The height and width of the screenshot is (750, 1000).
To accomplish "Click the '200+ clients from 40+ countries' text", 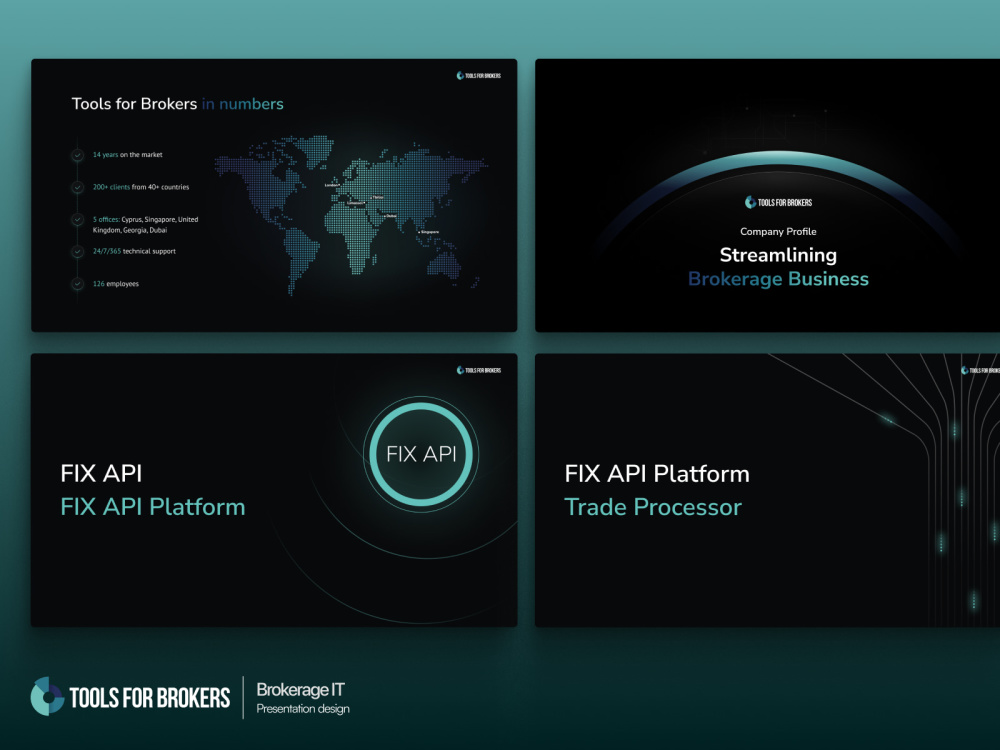I will coord(141,188).
